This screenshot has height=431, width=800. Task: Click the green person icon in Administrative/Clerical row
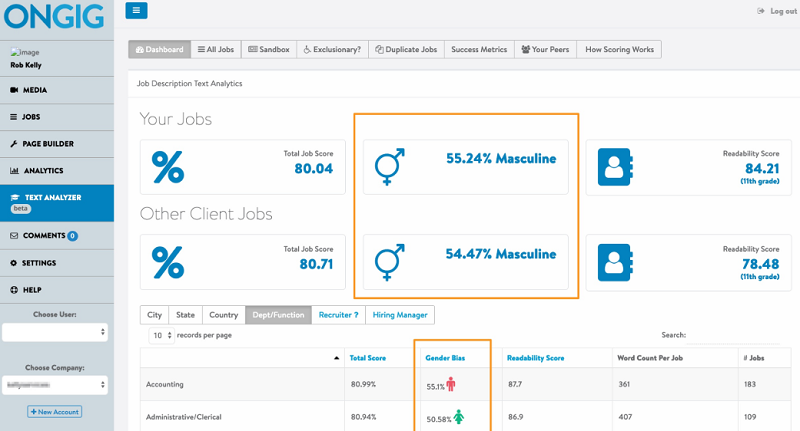(x=459, y=416)
